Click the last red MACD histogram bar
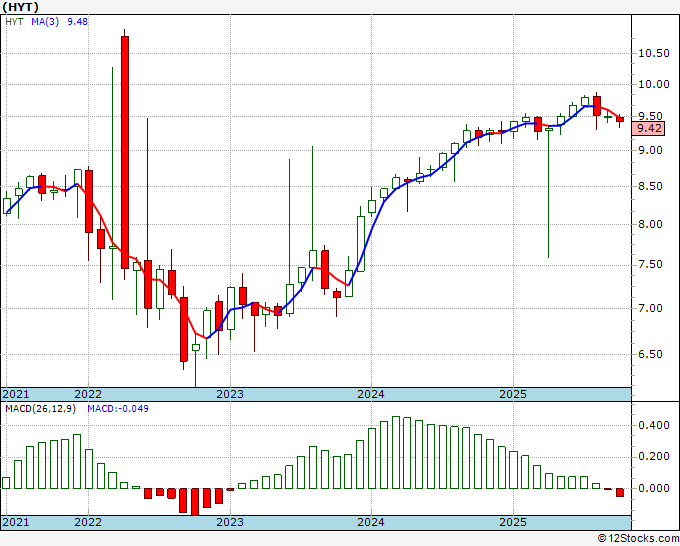Screen dimensions: 680x546 click(620, 493)
